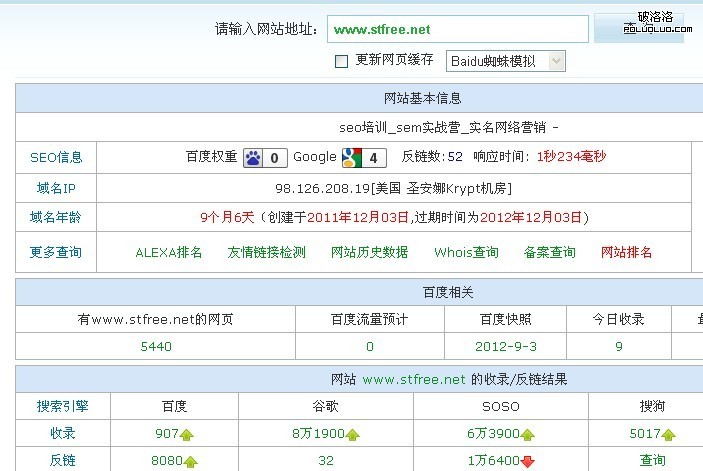Click the 备案查询 link
703x471 pixels.
point(549,253)
